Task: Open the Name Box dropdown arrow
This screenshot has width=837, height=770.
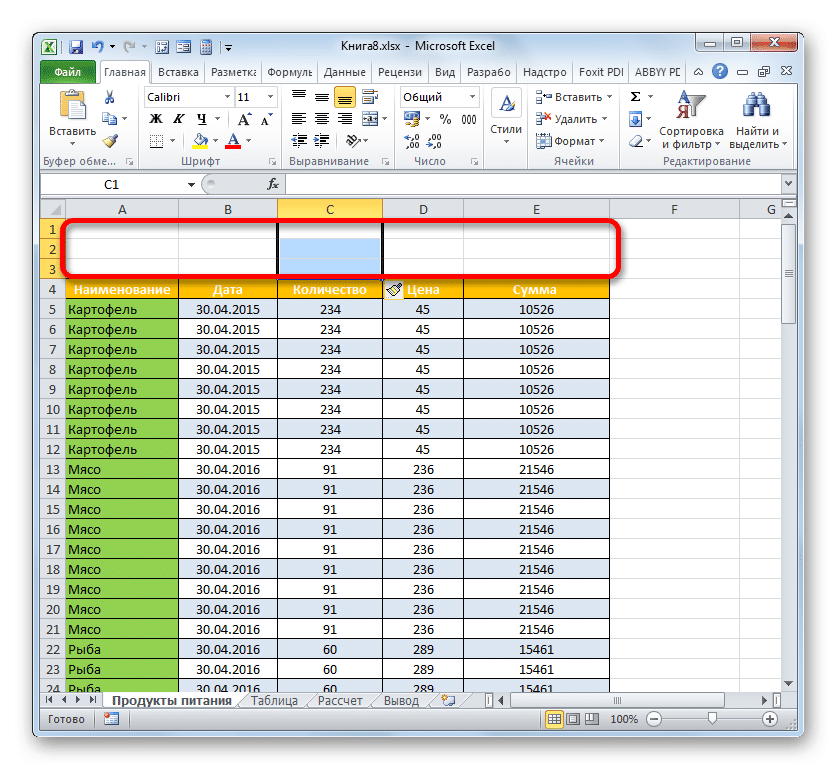Action: pyautogui.click(x=192, y=185)
